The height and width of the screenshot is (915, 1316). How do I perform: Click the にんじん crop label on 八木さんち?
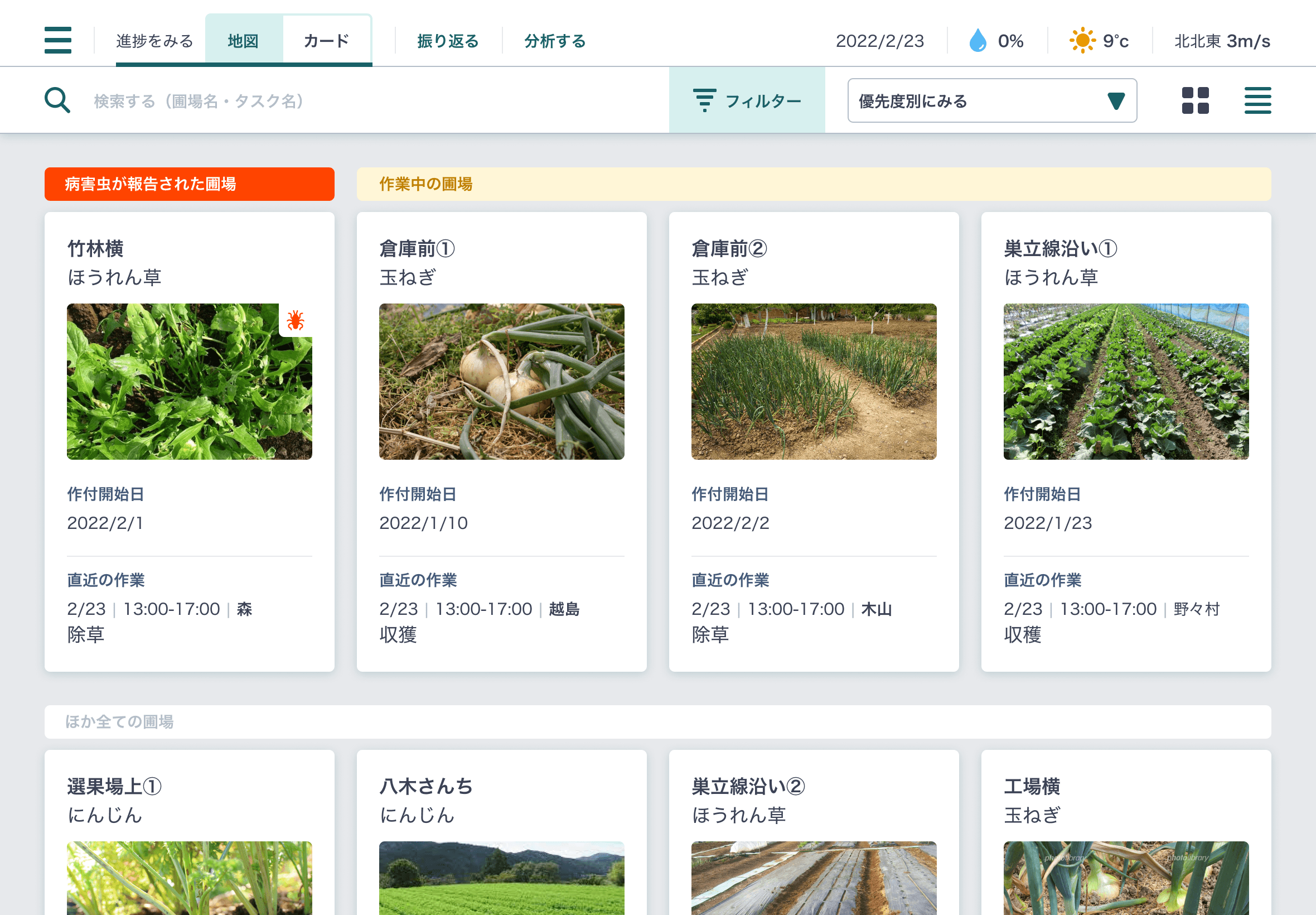417,815
